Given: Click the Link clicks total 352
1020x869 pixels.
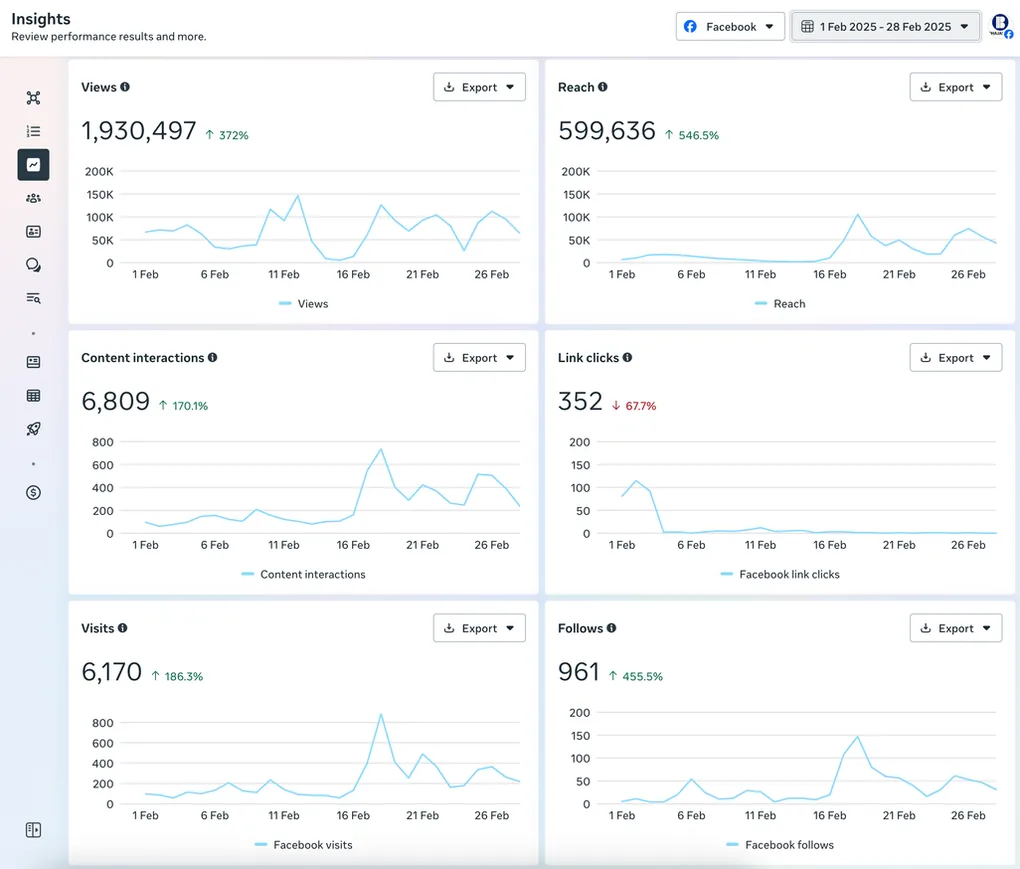Looking at the screenshot, I should 580,401.
